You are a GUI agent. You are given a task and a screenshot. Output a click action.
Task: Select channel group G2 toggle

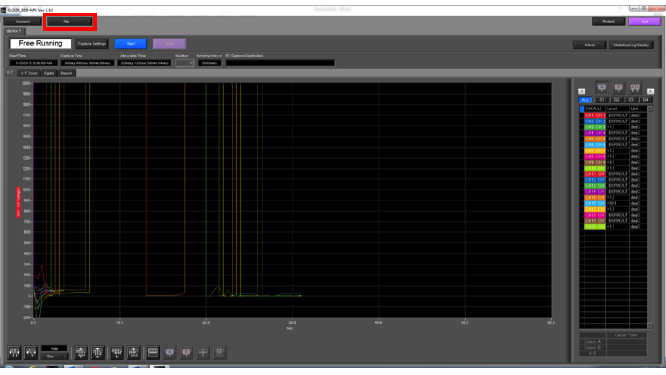[x=616, y=100]
